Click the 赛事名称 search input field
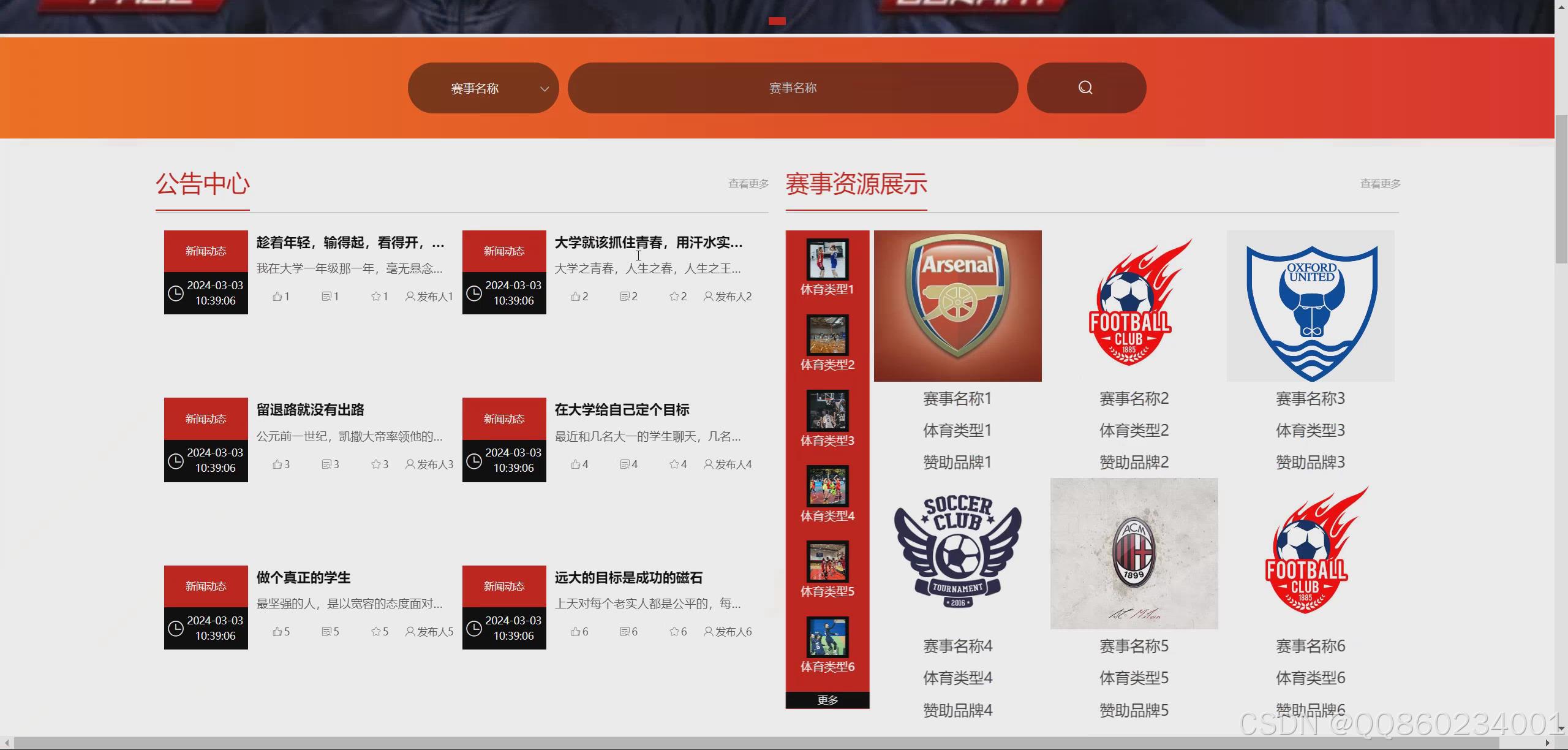 793,88
